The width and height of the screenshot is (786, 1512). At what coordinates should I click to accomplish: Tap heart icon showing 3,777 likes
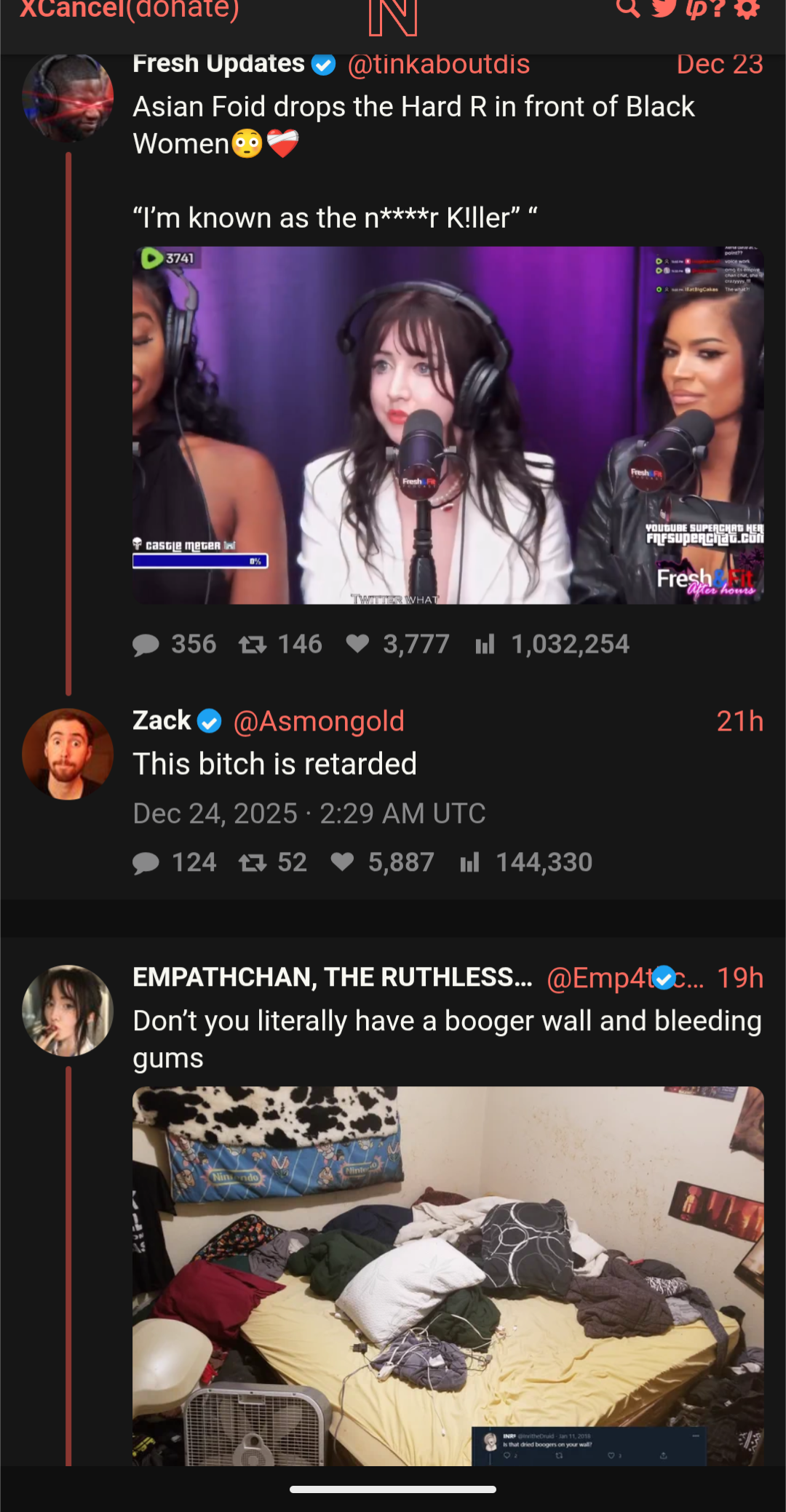click(x=357, y=643)
